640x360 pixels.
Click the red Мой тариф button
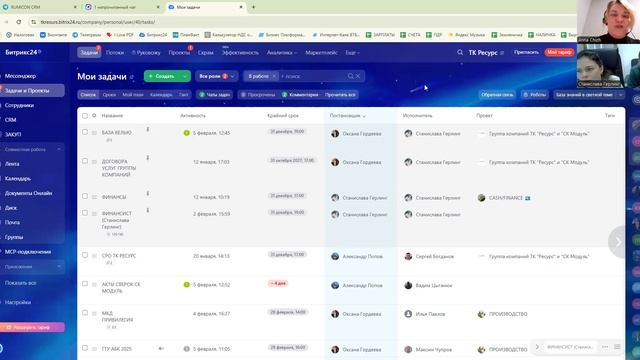[559, 52]
